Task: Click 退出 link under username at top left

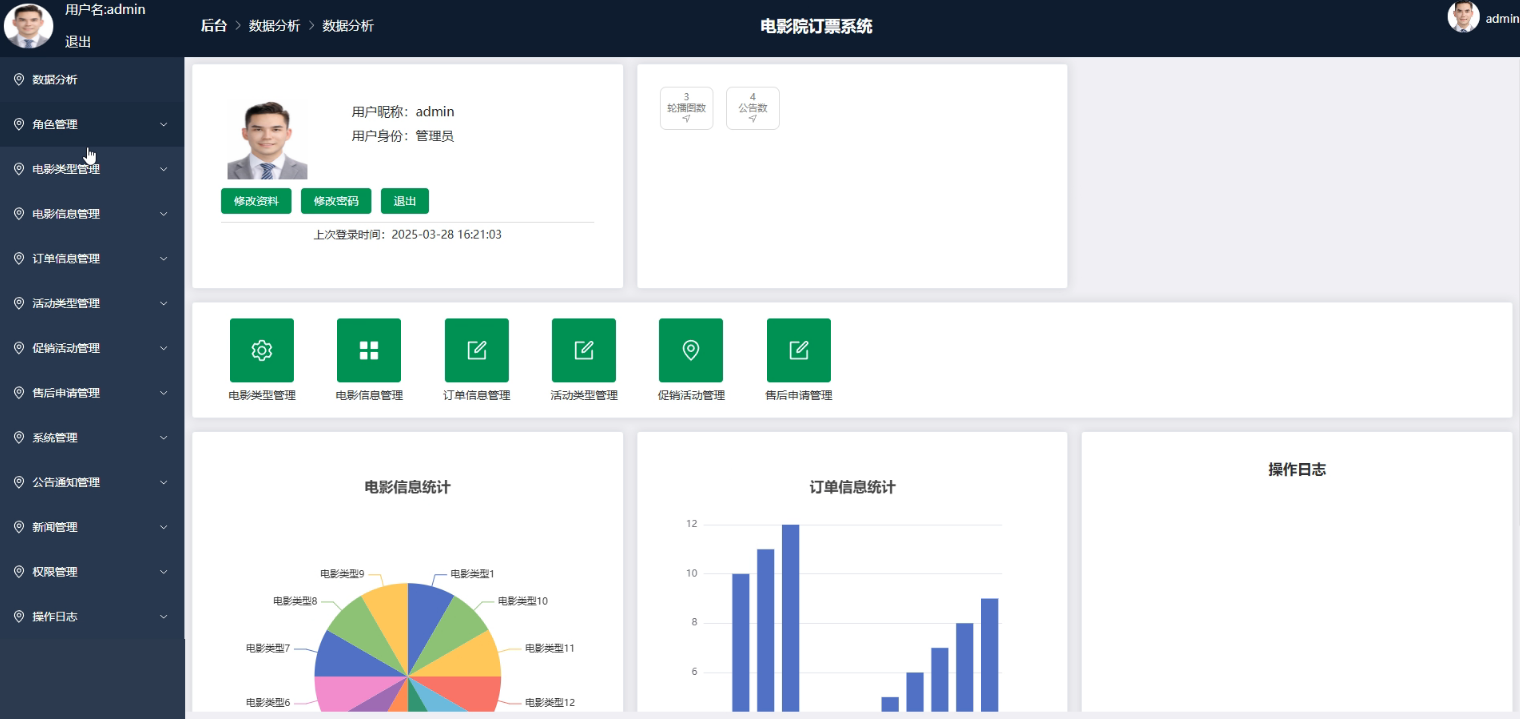Action: coord(78,42)
